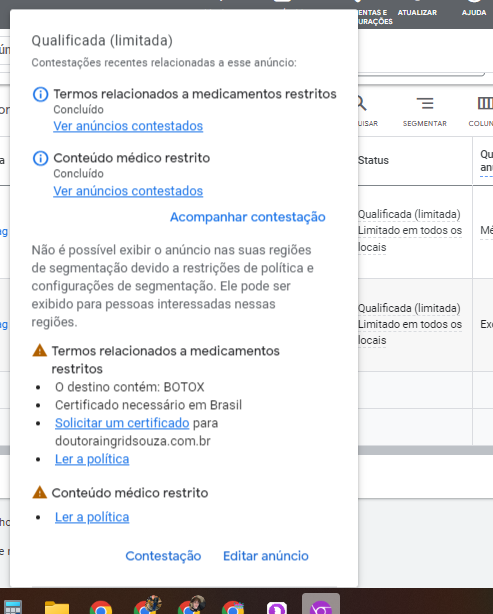Image resolution: width=493 pixels, height=614 pixels.
Task: Open first Chrome icon in taskbar
Action: [101, 607]
